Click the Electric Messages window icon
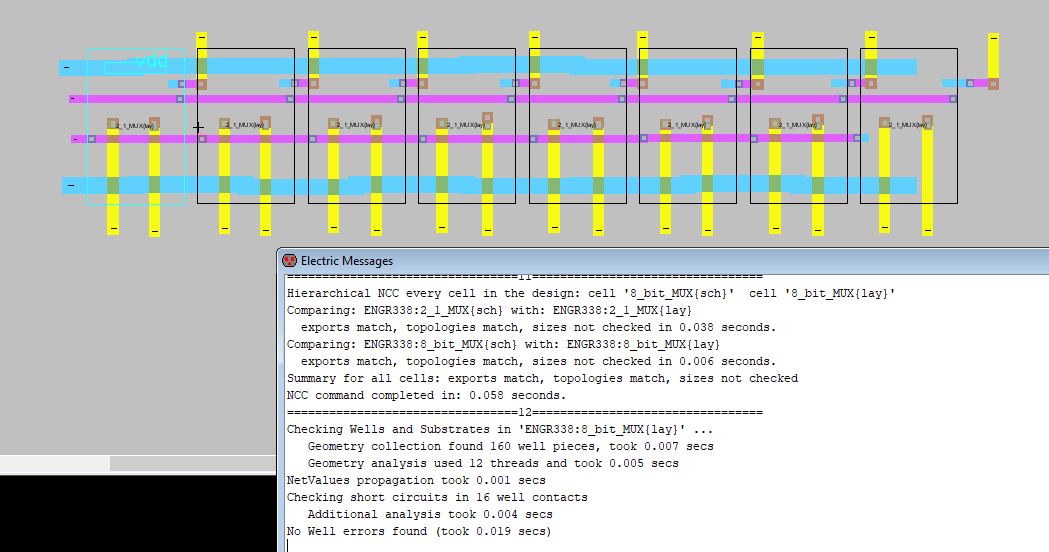This screenshot has width=1049, height=552. tap(289, 261)
